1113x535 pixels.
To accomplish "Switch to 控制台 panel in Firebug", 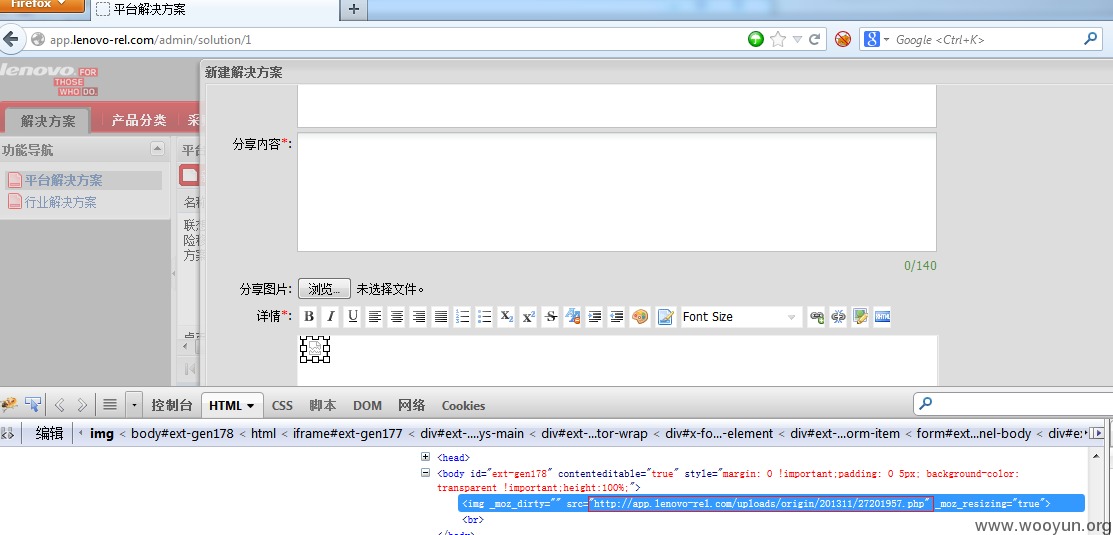I will 172,405.
